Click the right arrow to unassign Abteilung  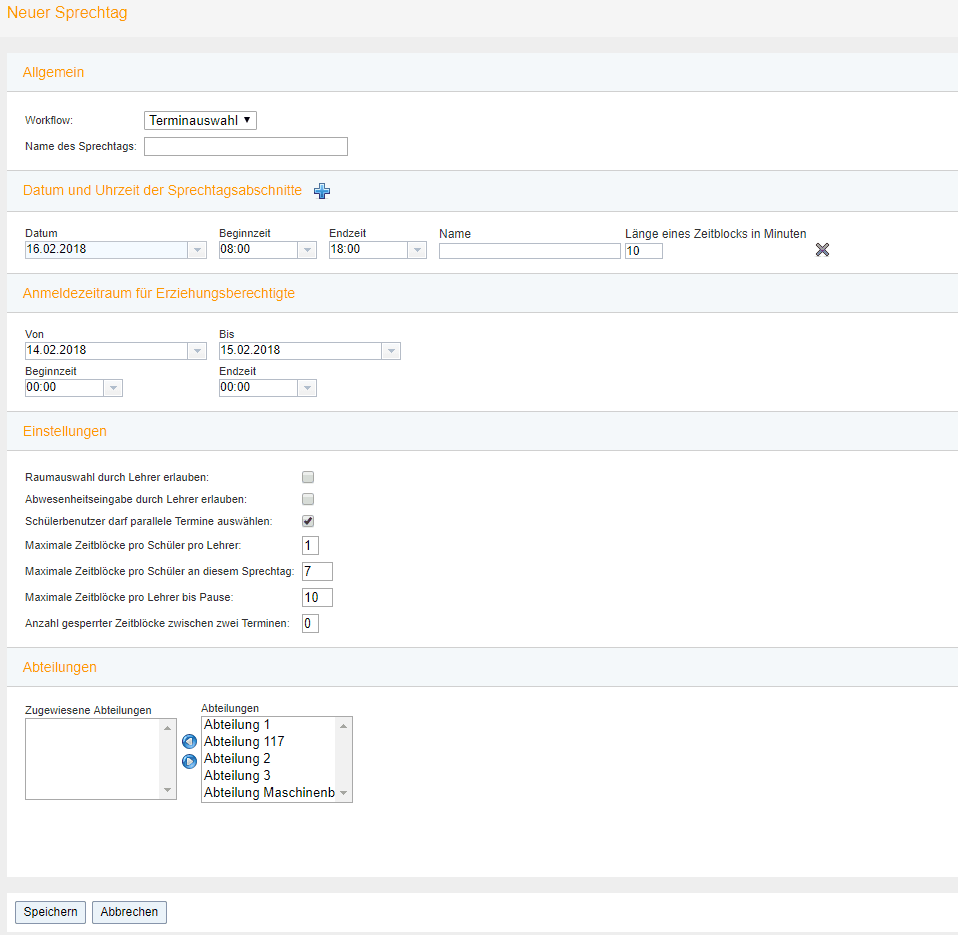click(189, 761)
